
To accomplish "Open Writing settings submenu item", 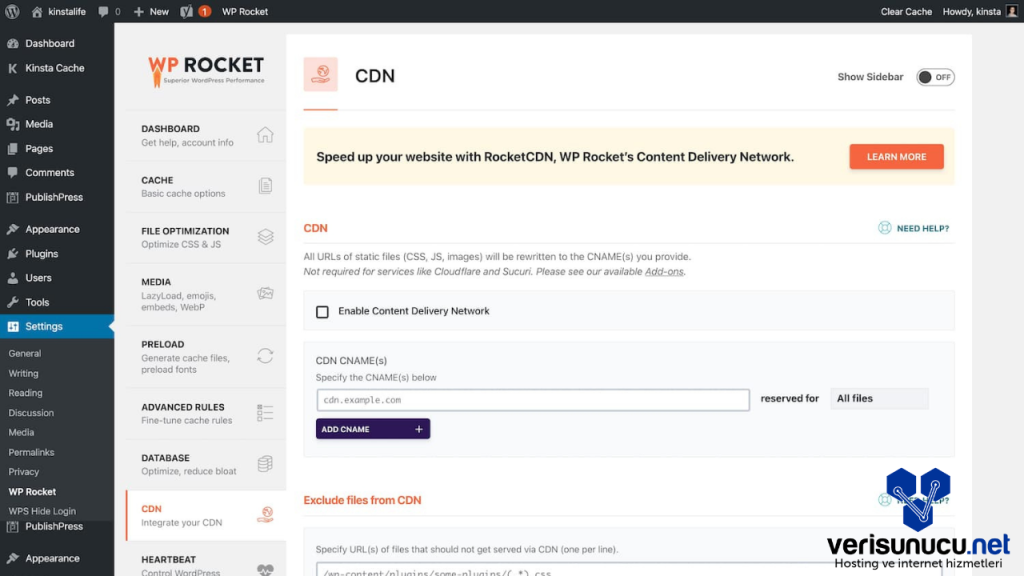I will [x=24, y=374].
